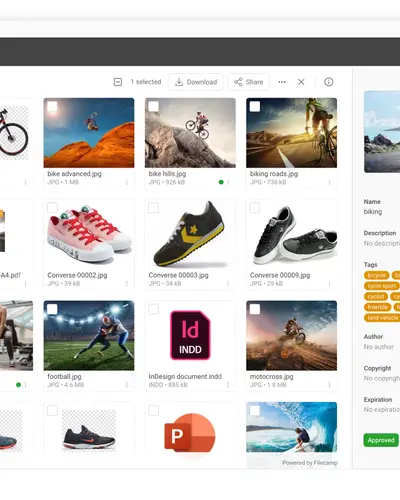Screen dimensions: 400x500
Task: Download the selected file
Action: (196, 82)
